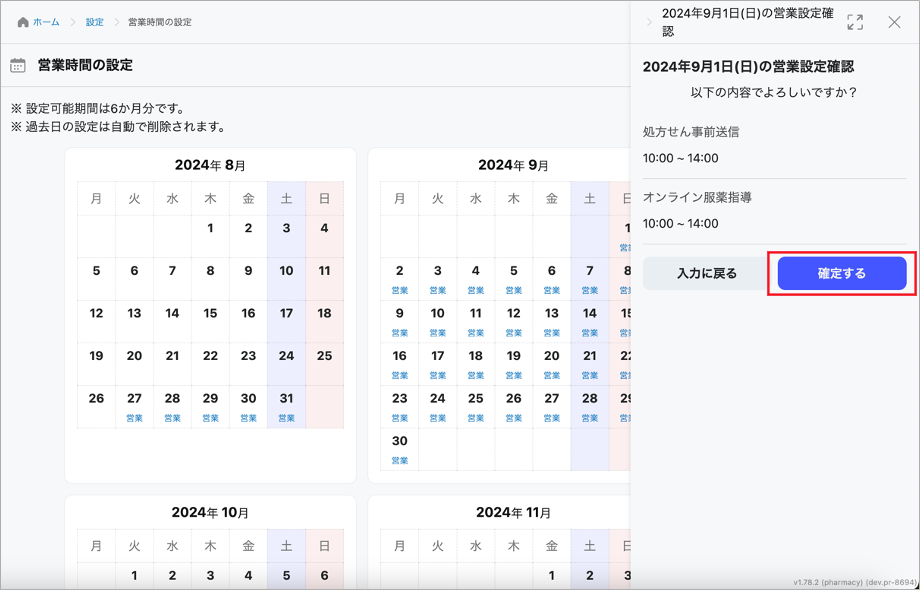Viewport: 920px width, 590px height.
Task: Pick September 30 in the calendar
Action: (x=399, y=448)
